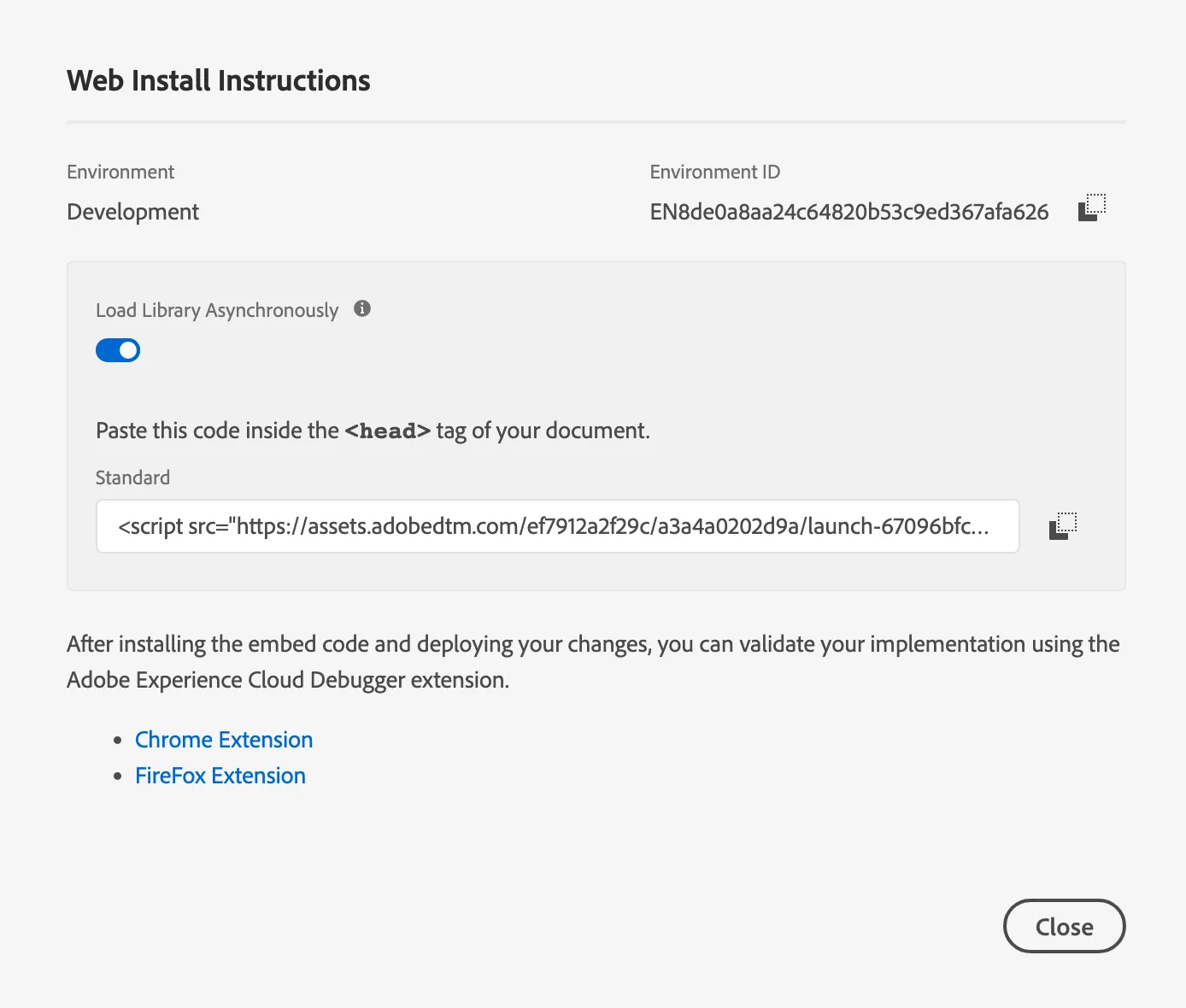Close the Web Install Instructions dialog
Viewport: 1186px width, 1008px height.
click(1064, 926)
